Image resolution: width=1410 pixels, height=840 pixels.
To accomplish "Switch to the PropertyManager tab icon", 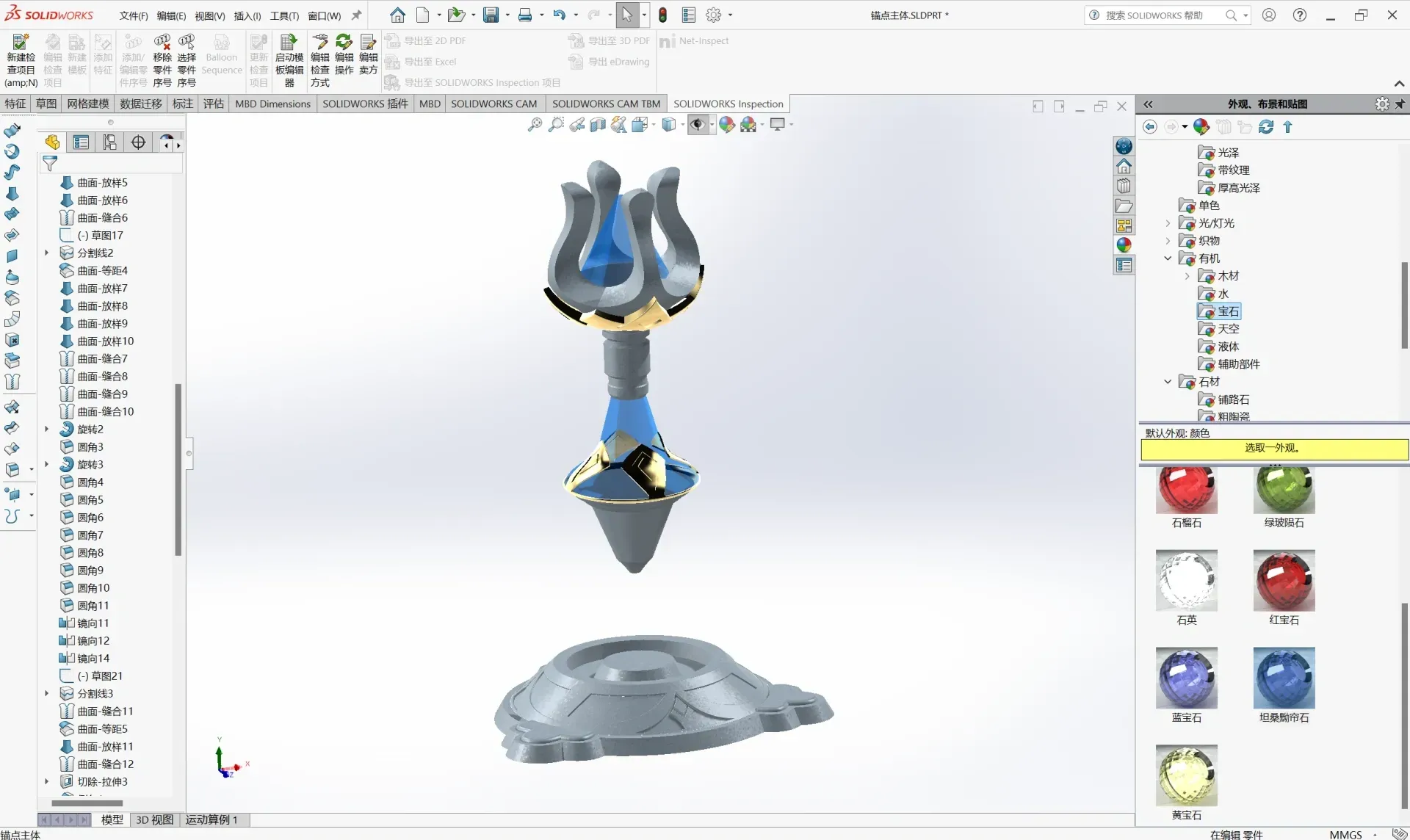I will coord(81,142).
